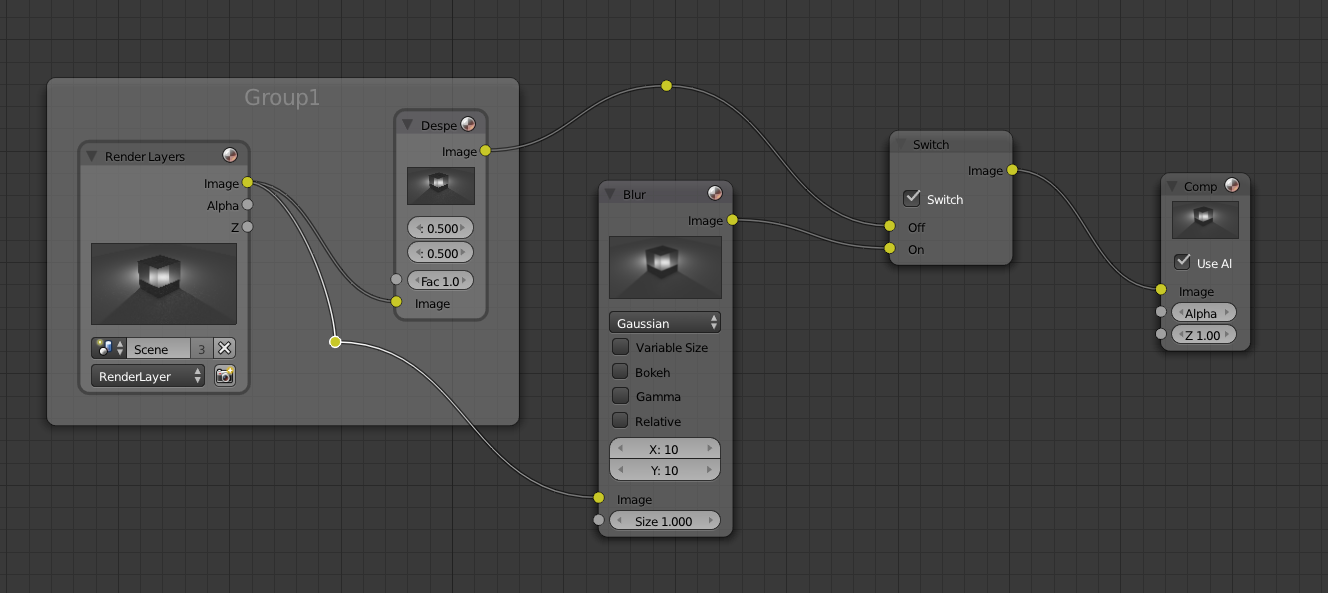Select the Render Layers node title
Image resolution: width=1328 pixels, height=593 pixels.
[145, 157]
